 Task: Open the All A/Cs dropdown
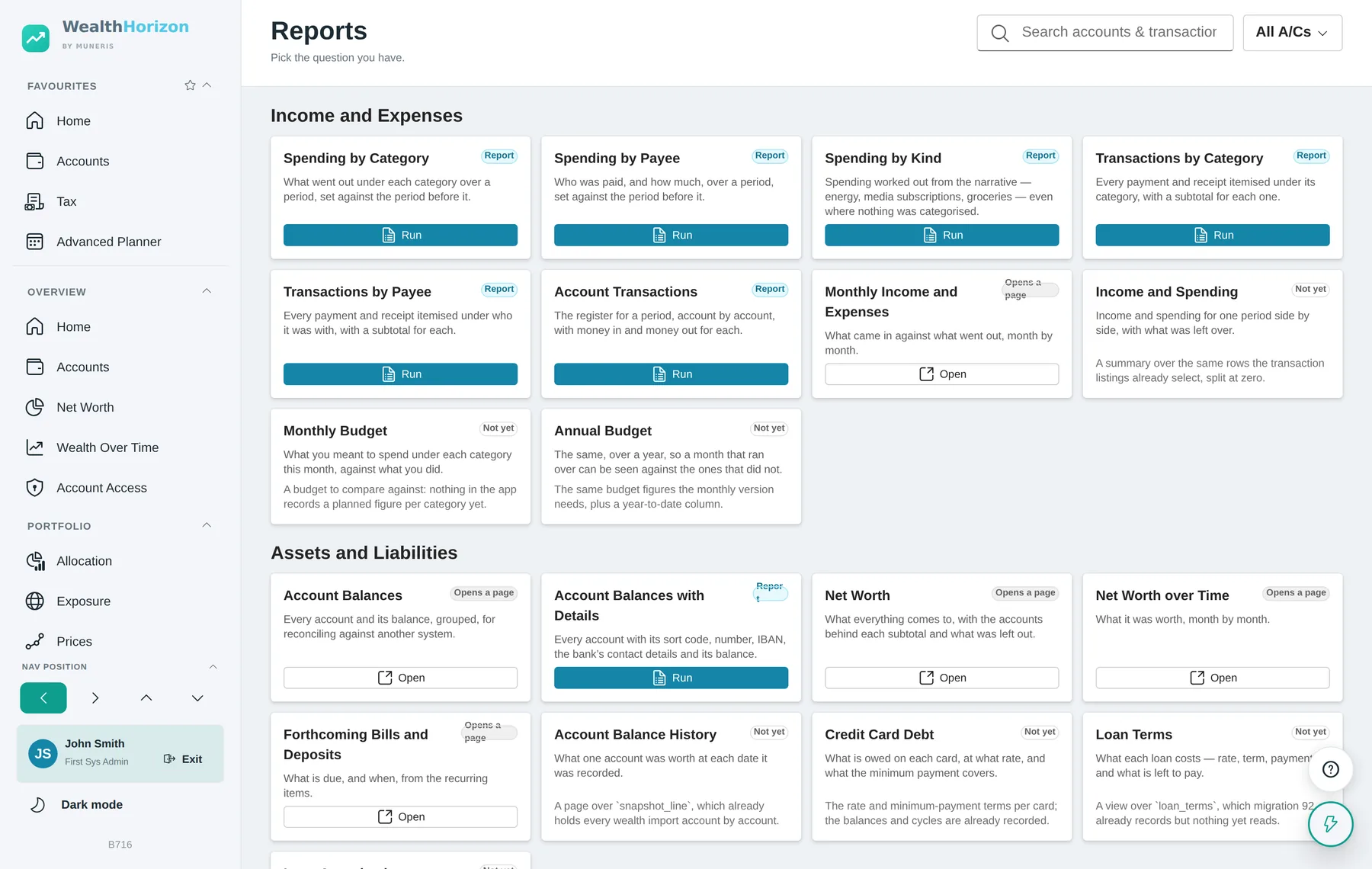(x=1292, y=33)
